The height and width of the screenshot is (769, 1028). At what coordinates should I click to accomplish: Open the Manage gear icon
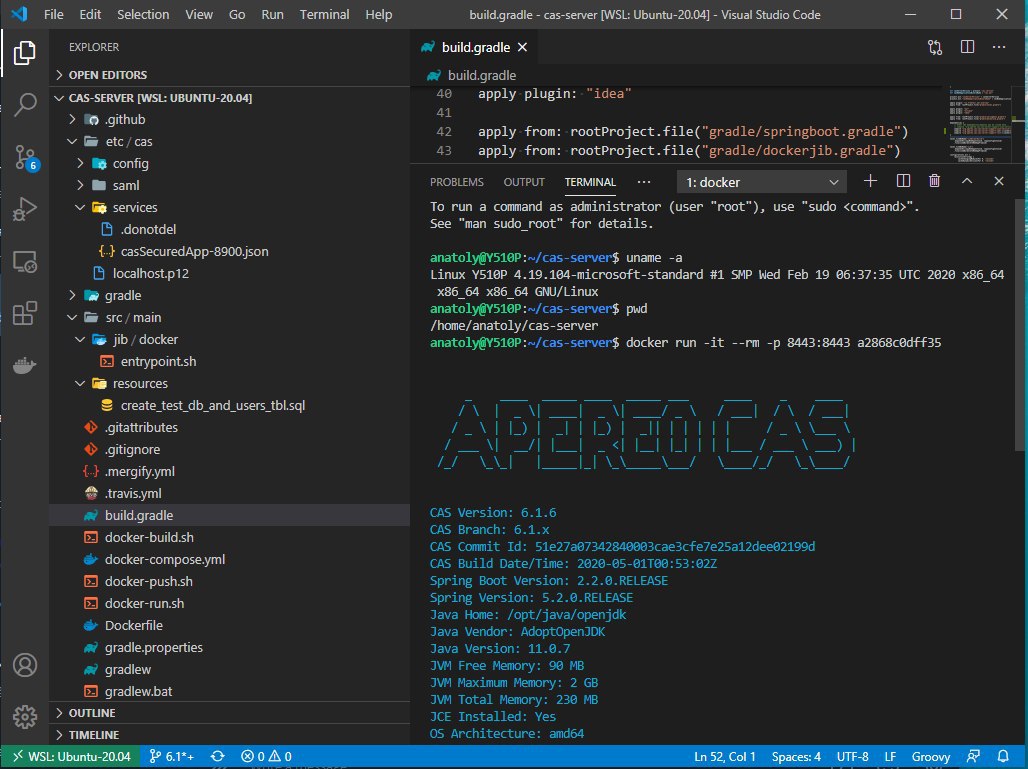[x=25, y=717]
